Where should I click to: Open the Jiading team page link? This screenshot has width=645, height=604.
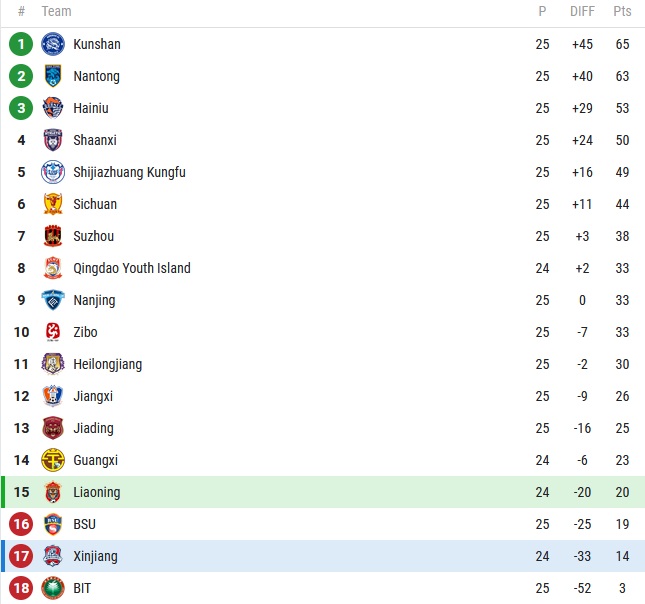point(93,428)
